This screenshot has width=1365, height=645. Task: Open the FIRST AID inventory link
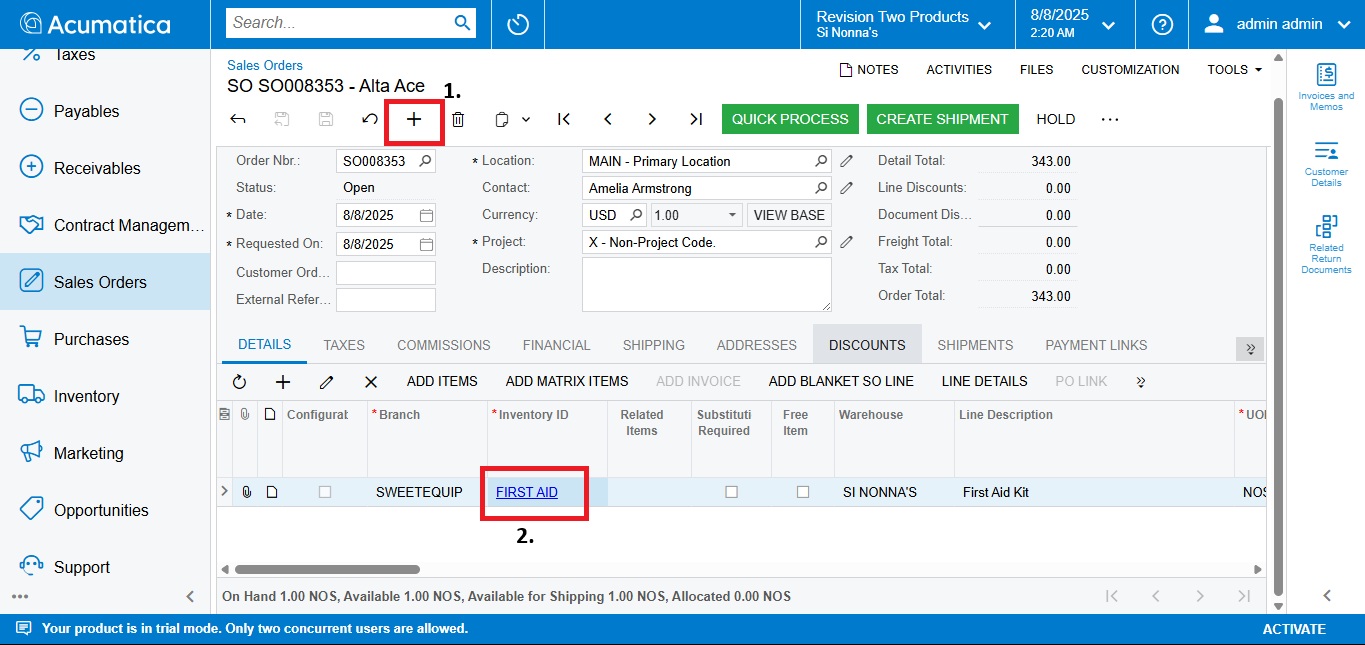click(x=526, y=492)
